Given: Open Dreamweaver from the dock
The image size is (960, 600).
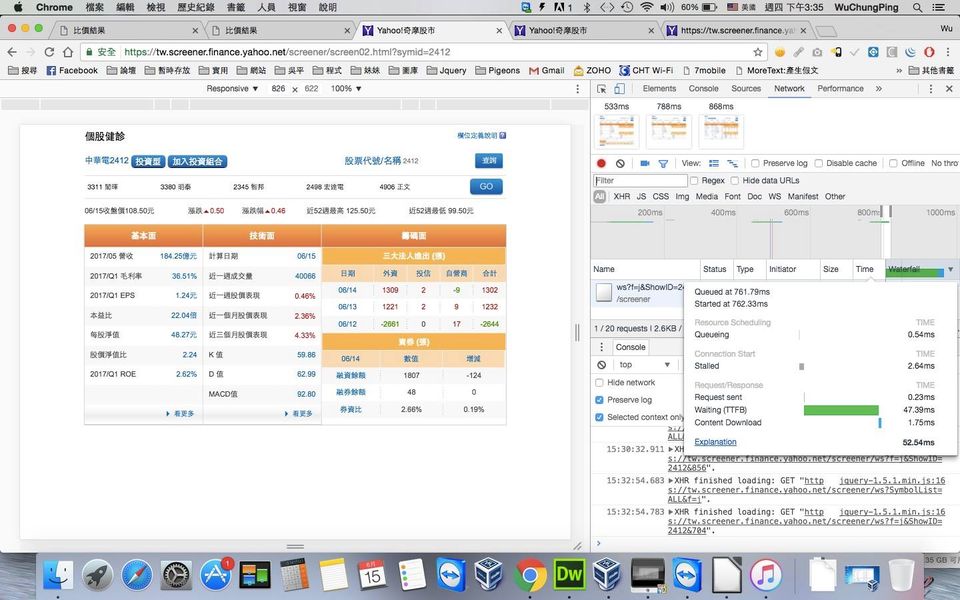Looking at the screenshot, I should pyautogui.click(x=569, y=574).
